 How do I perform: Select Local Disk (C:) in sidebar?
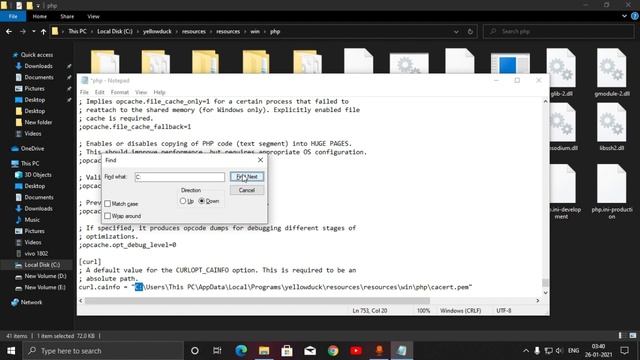click(x=42, y=265)
